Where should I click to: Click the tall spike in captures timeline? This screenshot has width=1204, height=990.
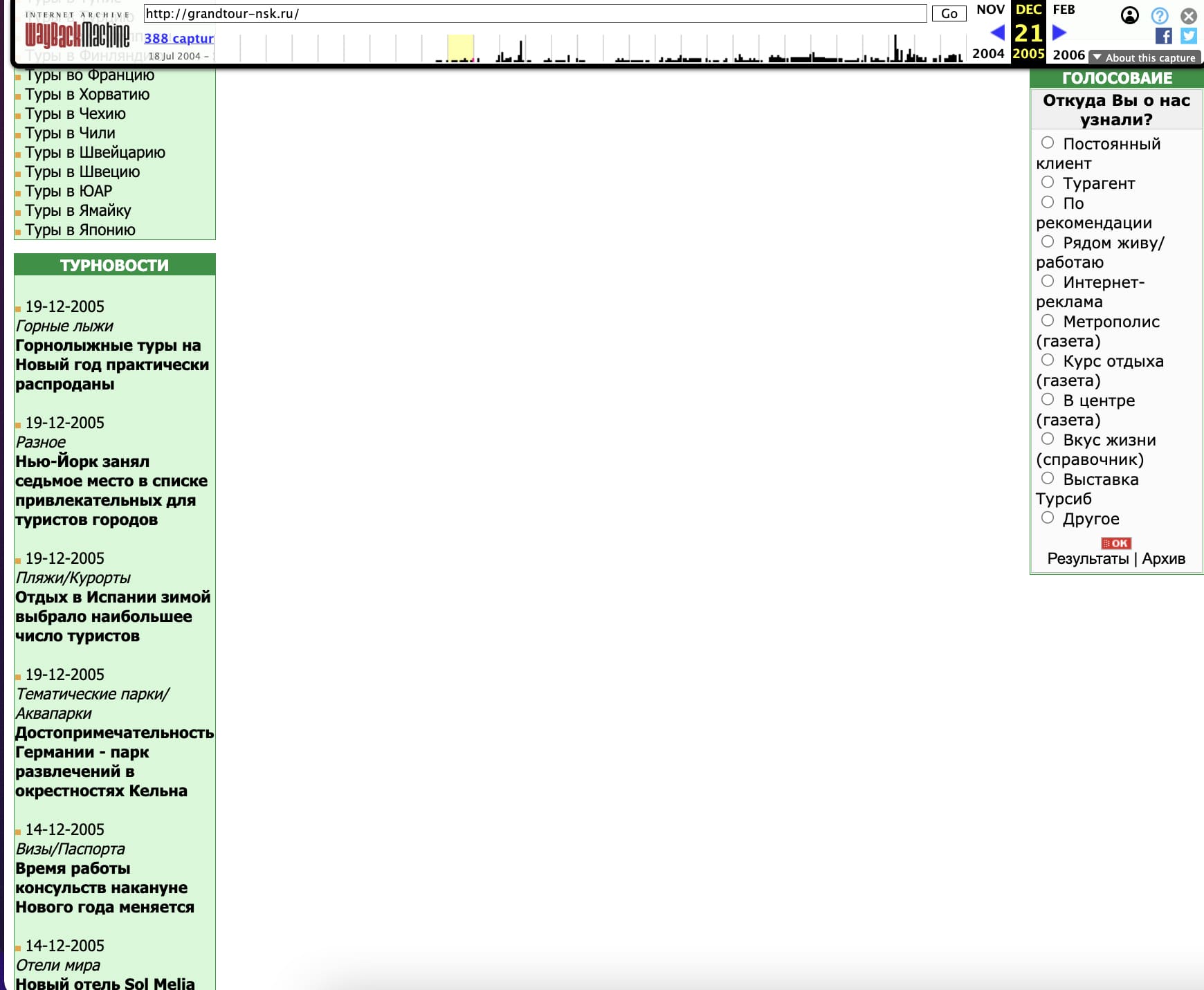tap(895, 48)
